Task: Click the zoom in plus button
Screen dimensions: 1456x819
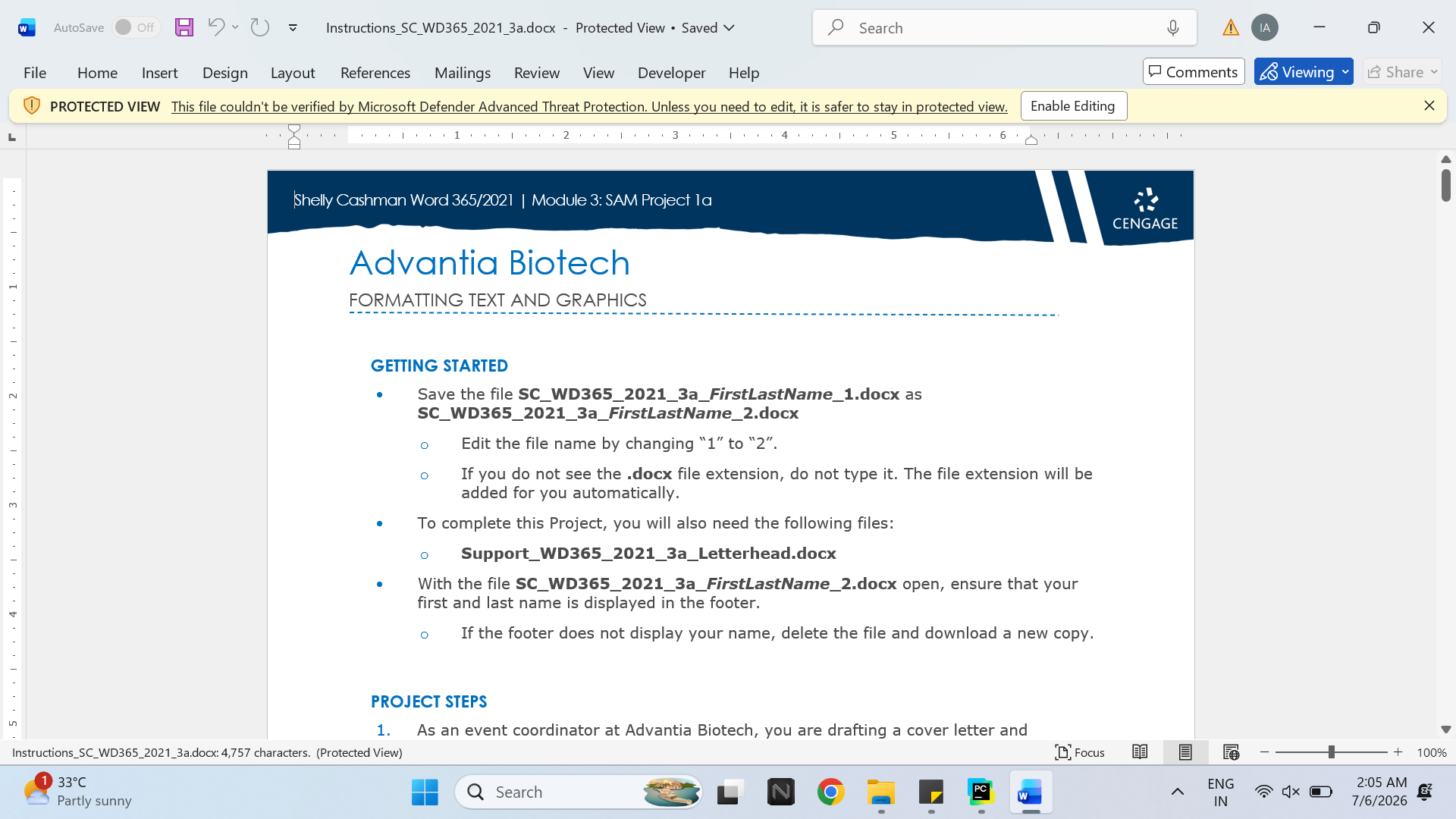Action: [1398, 752]
